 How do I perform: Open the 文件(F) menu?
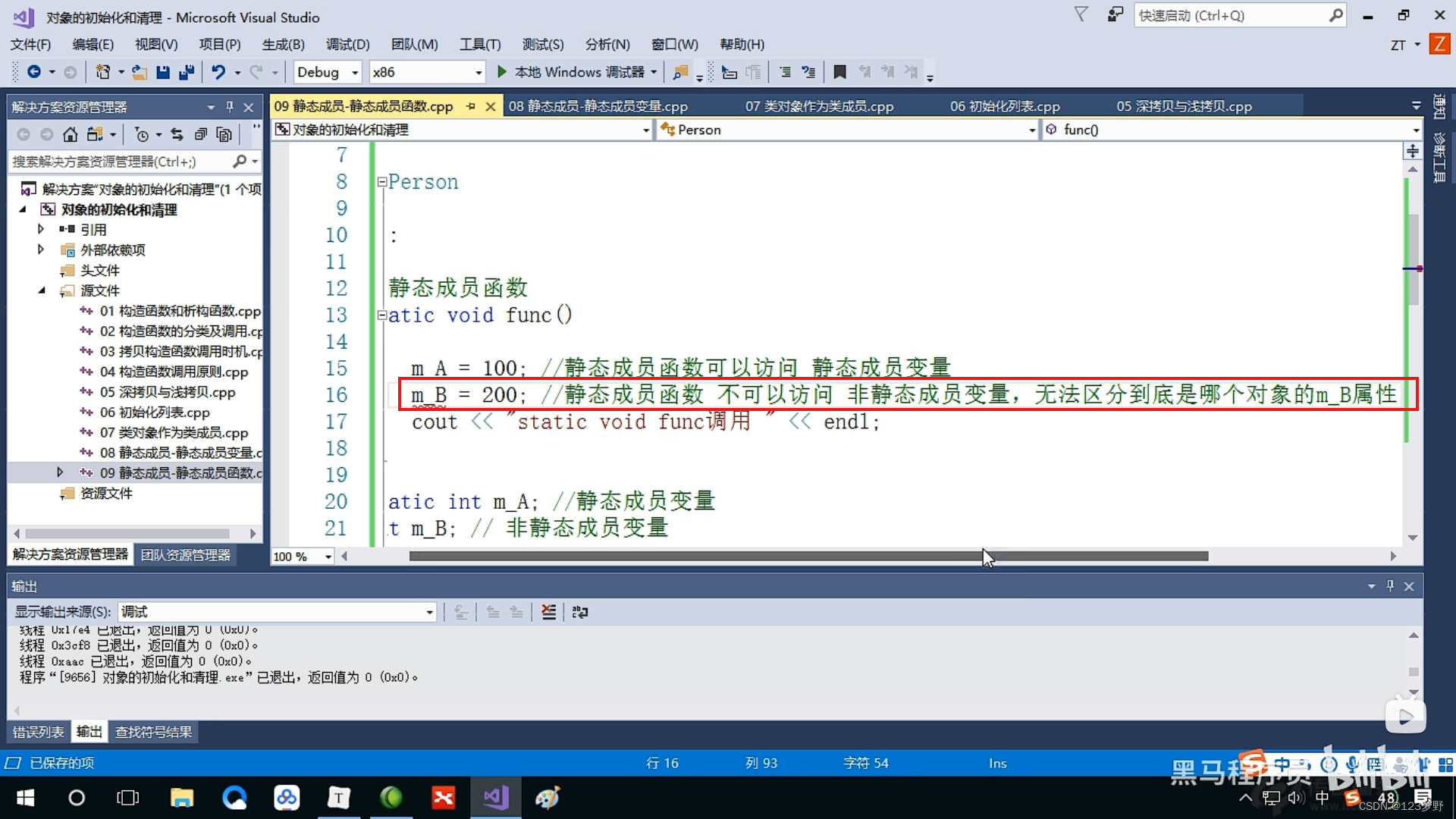(x=30, y=44)
